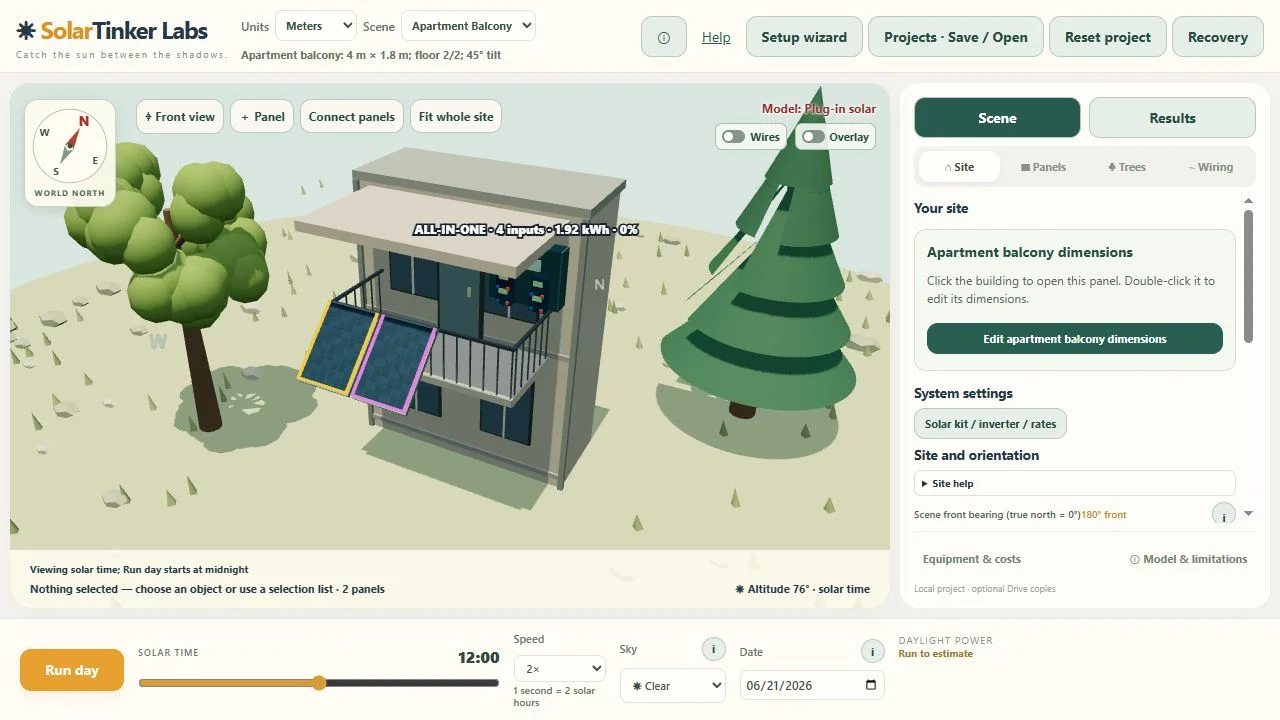Click Fit whole site button

tap(456, 117)
